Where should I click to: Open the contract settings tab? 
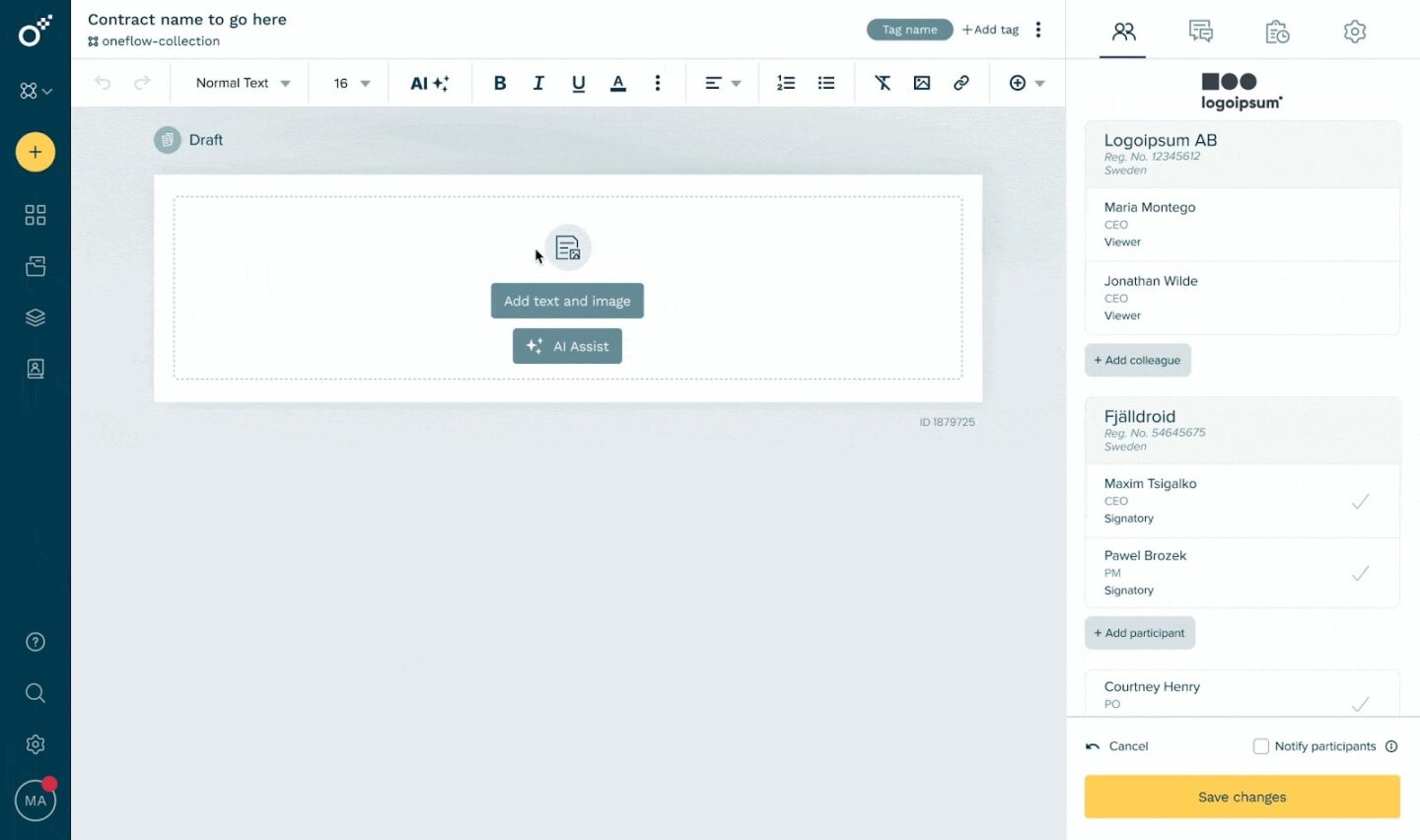tap(1354, 31)
